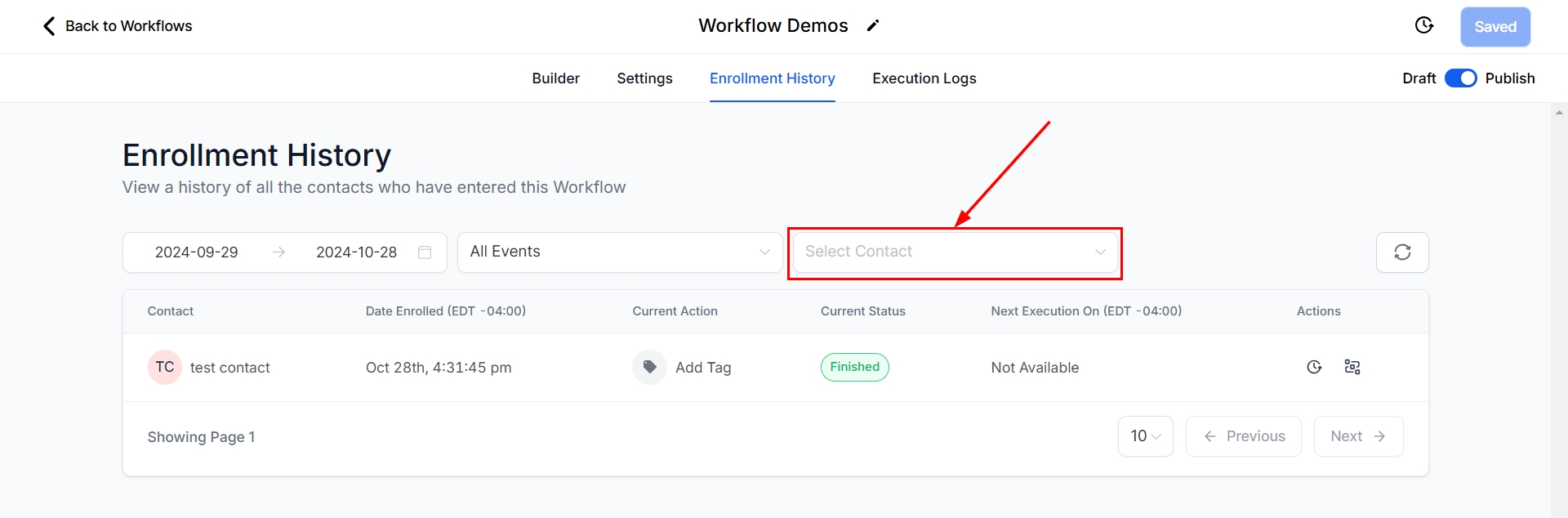This screenshot has height=518, width=1568.
Task: Expand the All Events dropdown
Action: [x=619, y=252]
